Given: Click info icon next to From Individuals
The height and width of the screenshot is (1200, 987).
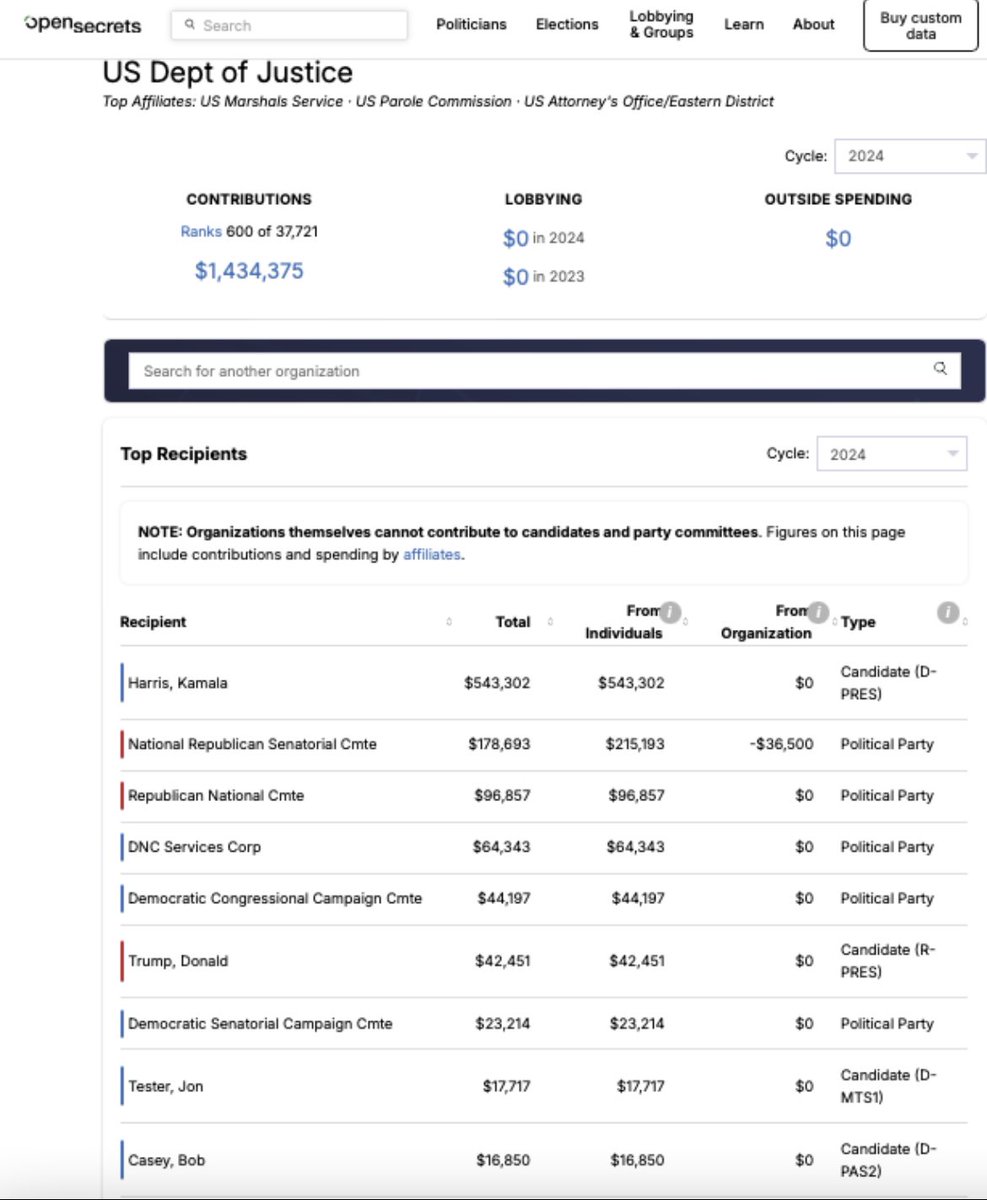Looking at the screenshot, I should [670, 612].
